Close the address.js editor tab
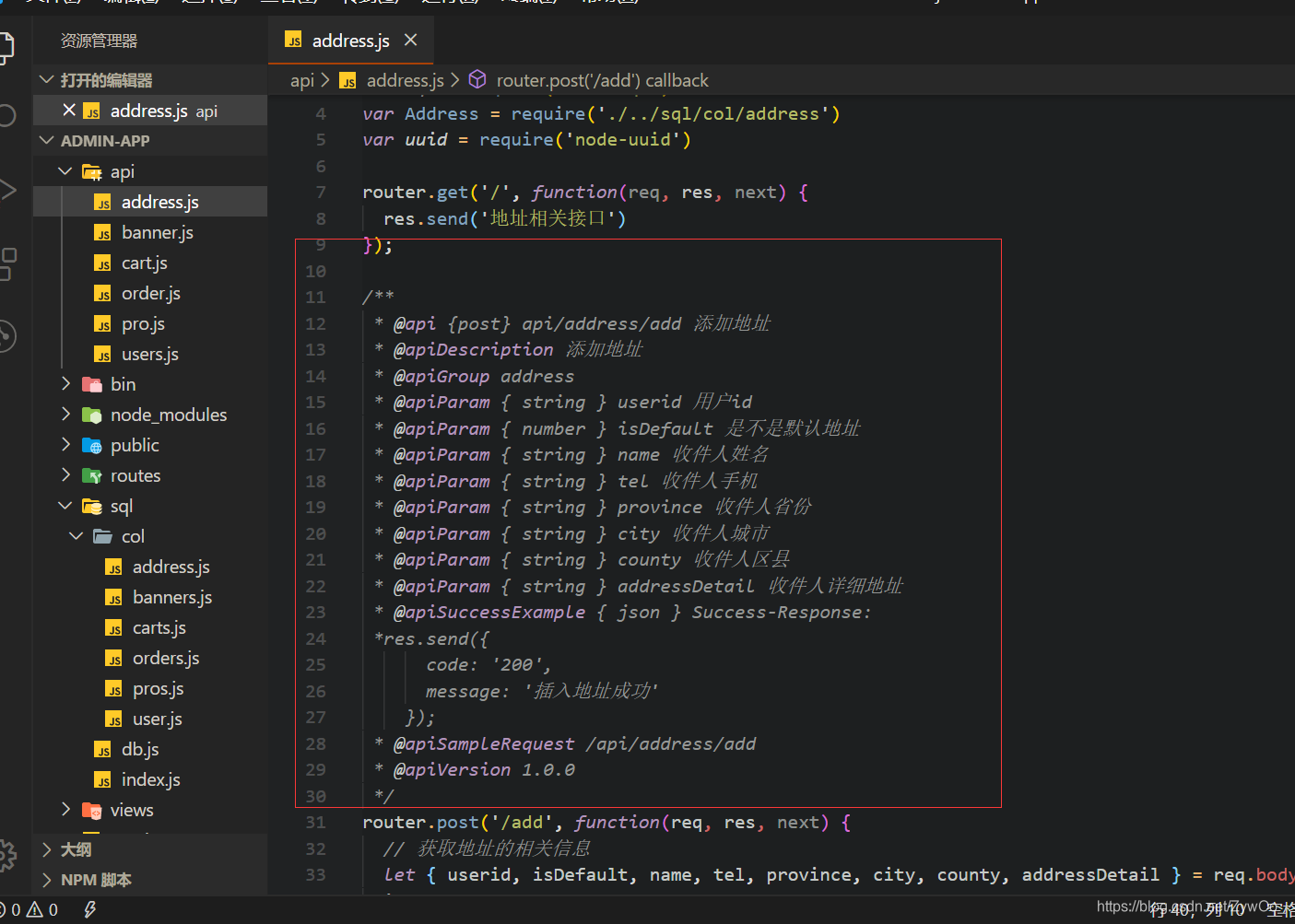Image resolution: width=1295 pixels, height=924 pixels. pyautogui.click(x=411, y=40)
